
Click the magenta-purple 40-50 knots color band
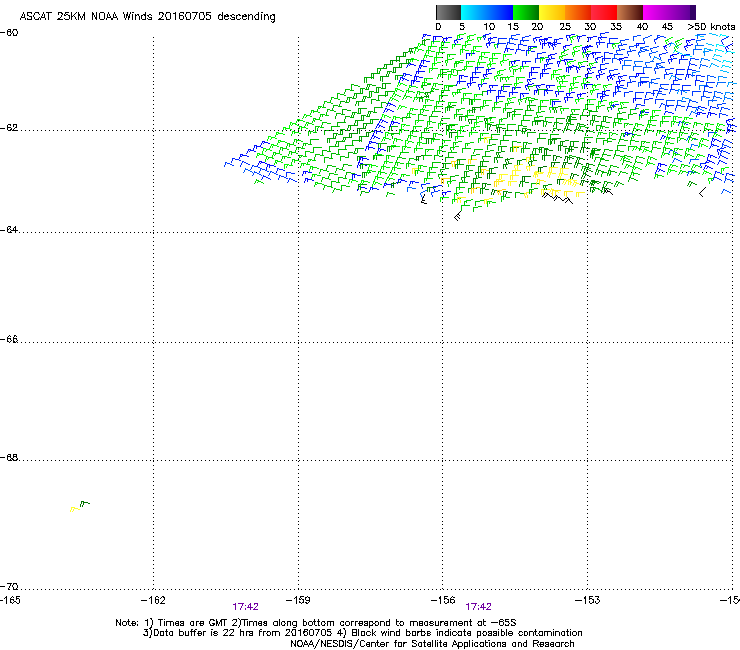point(669,12)
